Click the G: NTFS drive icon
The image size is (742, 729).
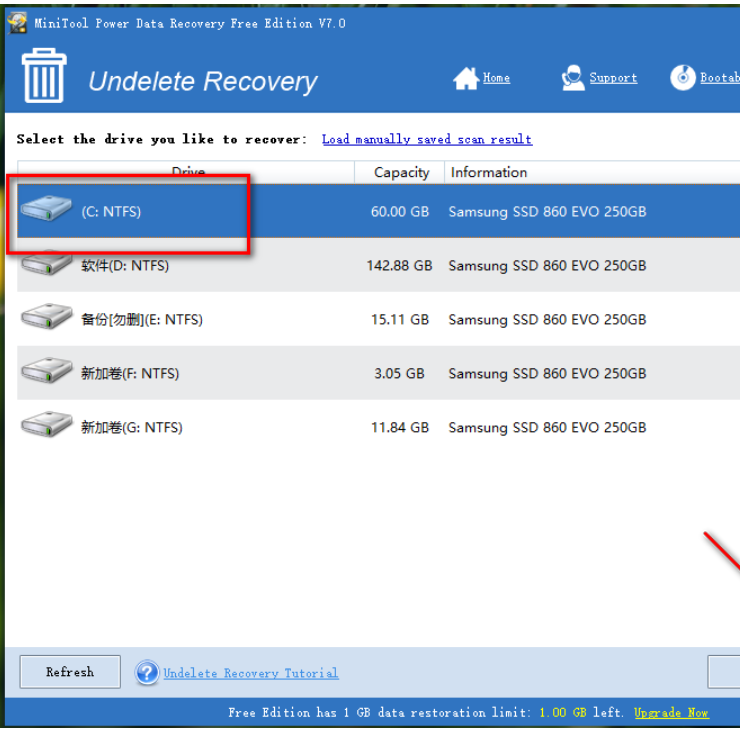(x=46, y=424)
